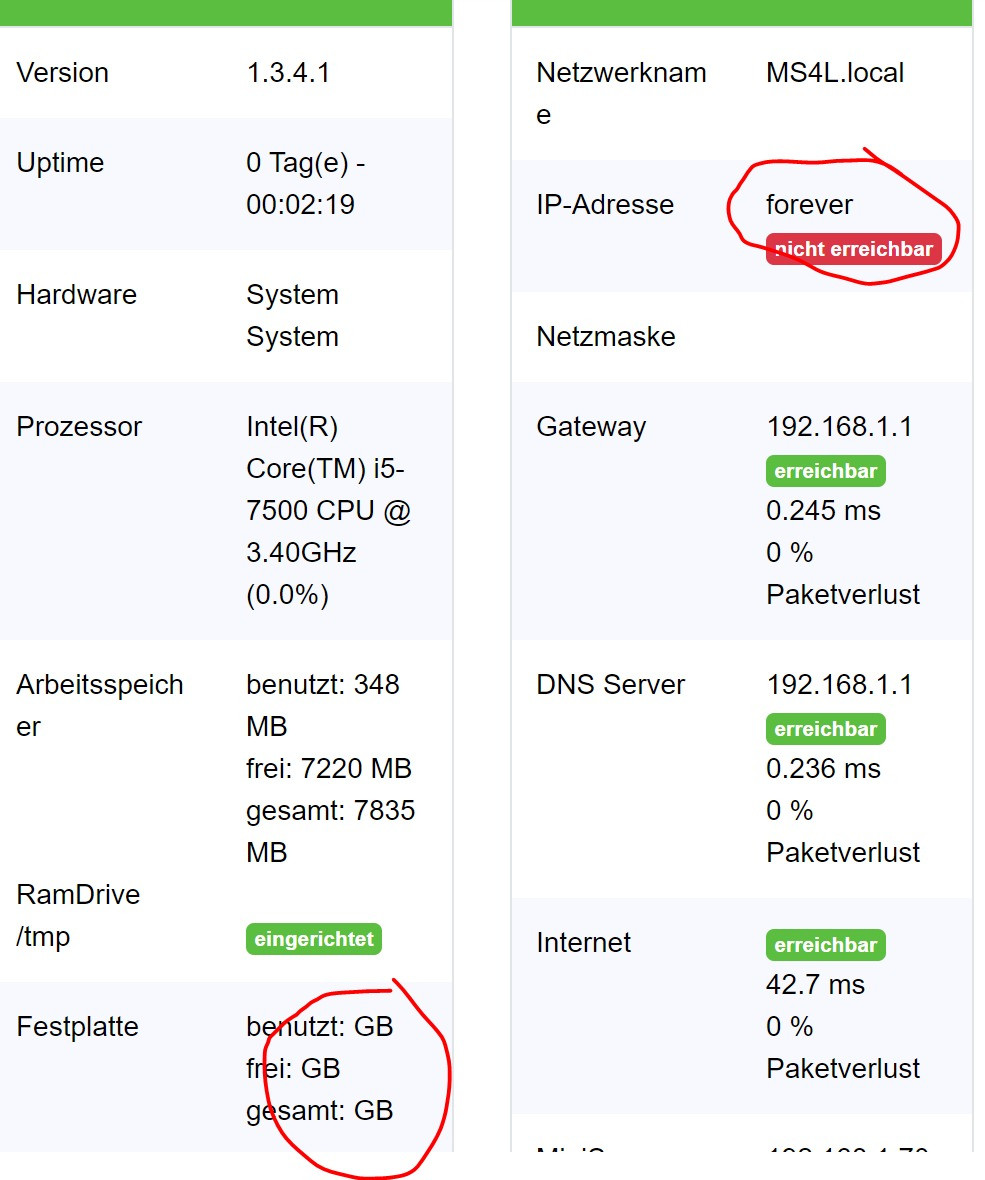The height and width of the screenshot is (1180, 985).
Task: Click the "forever" IP address value
Action: pos(809,205)
